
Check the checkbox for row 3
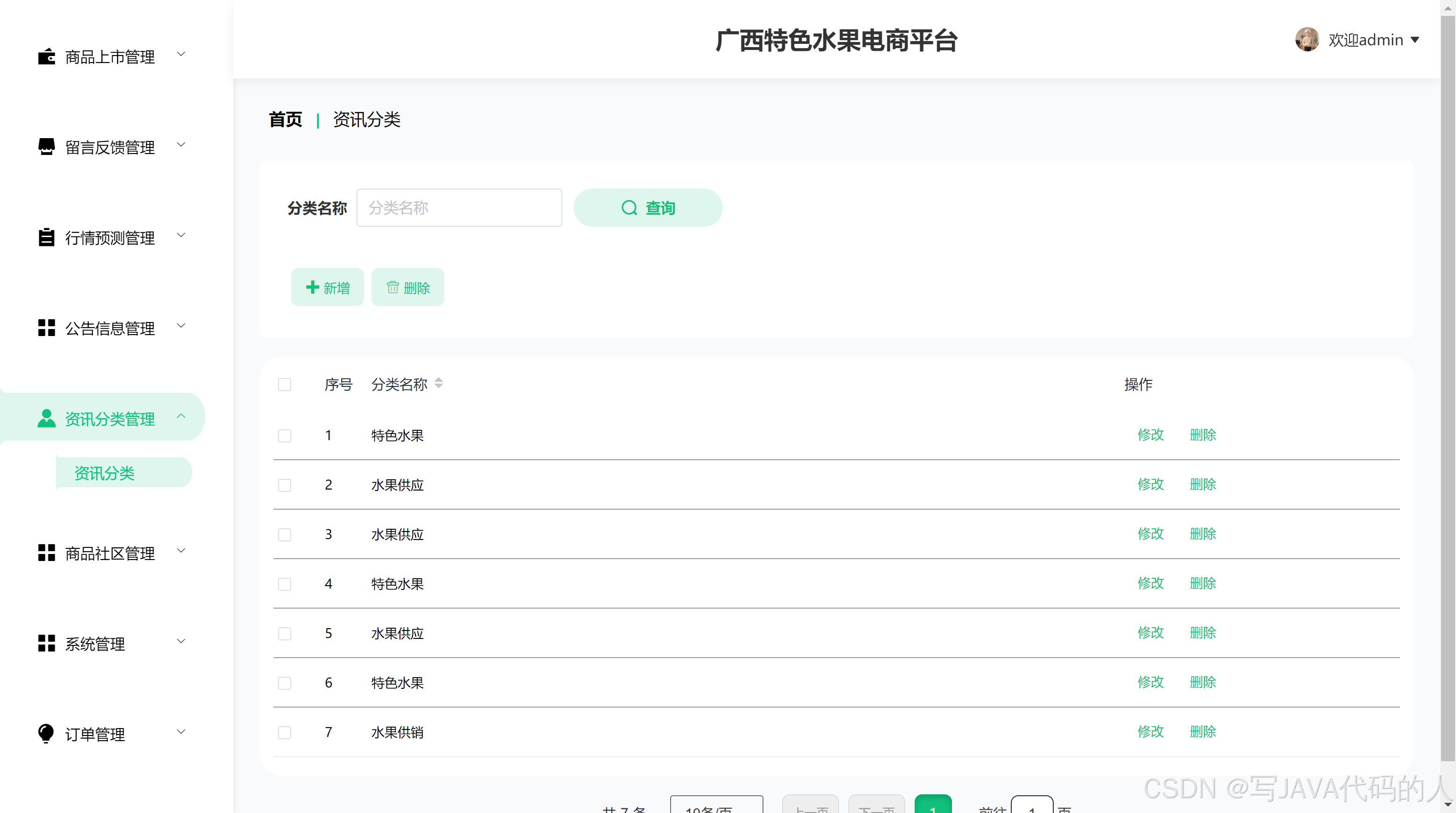point(284,534)
